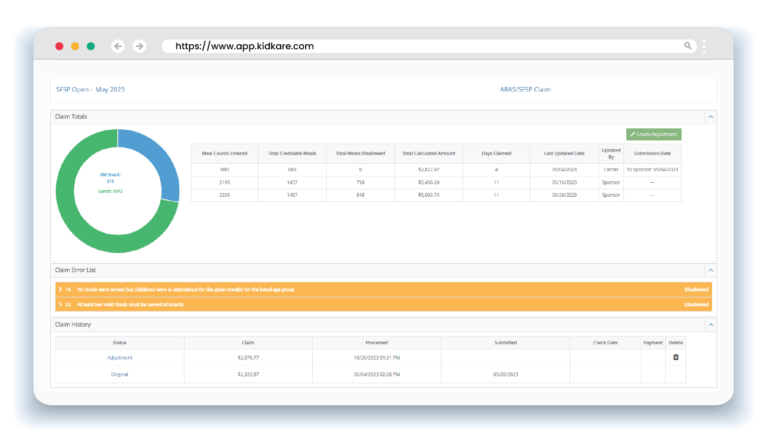Open the Adjustment claim link
768x446 pixels.
click(120, 357)
